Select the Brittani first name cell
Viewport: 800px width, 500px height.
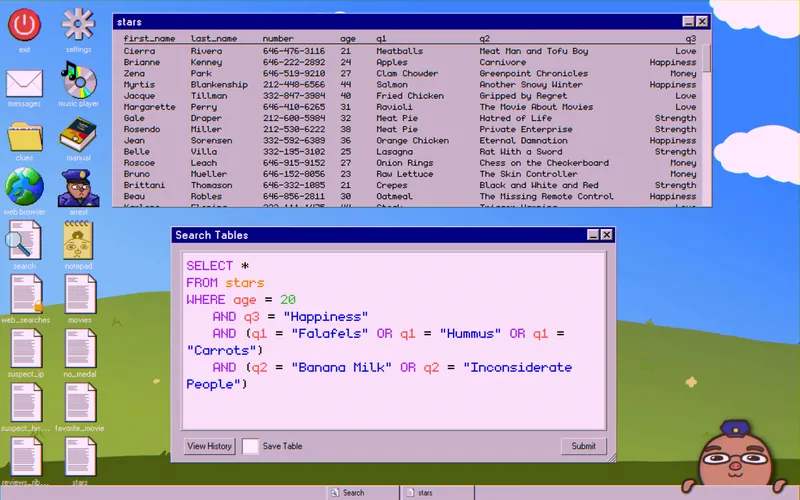144,186
